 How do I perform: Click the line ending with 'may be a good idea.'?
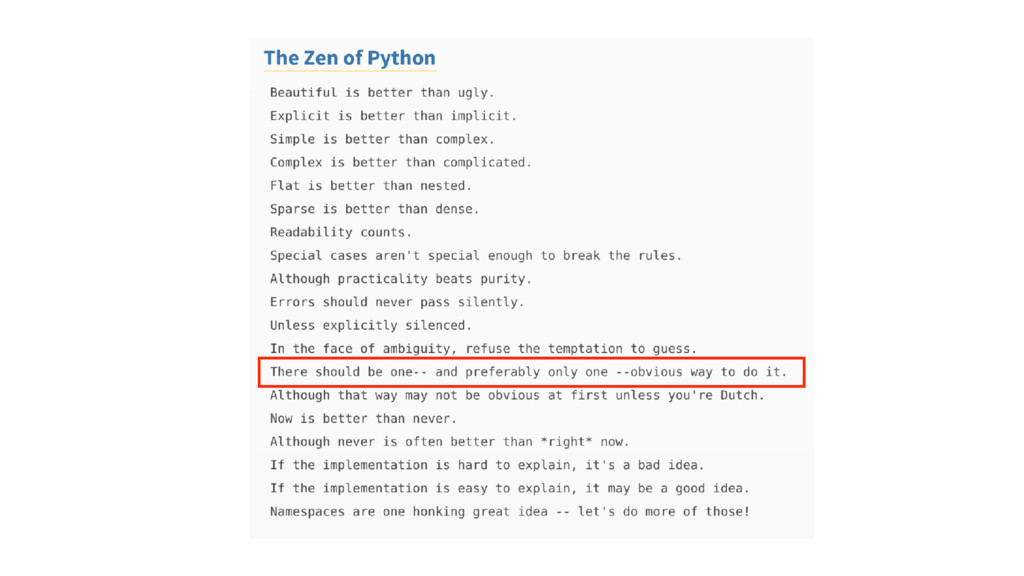click(x=509, y=488)
